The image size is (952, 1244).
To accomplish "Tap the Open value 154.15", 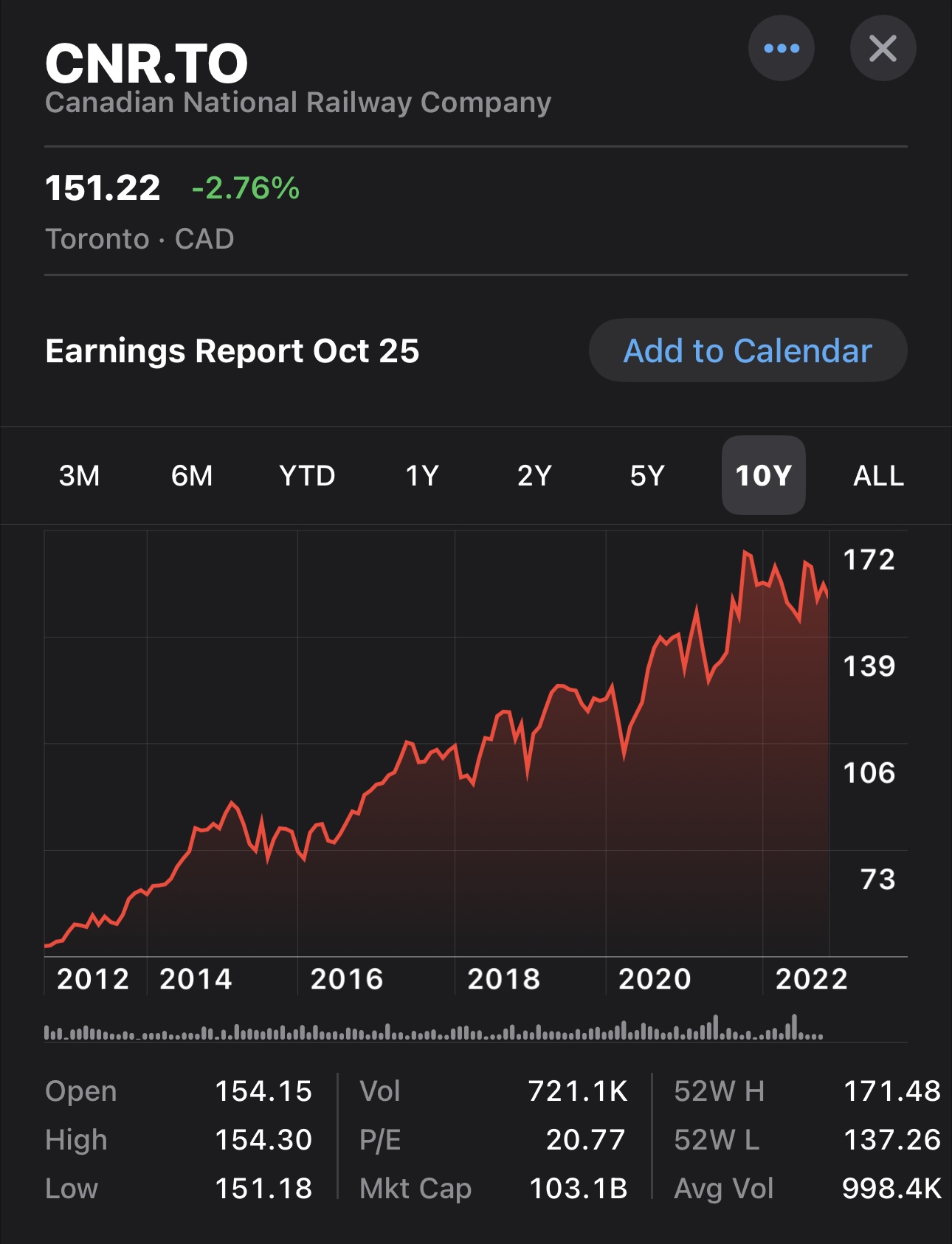I will [x=263, y=1091].
